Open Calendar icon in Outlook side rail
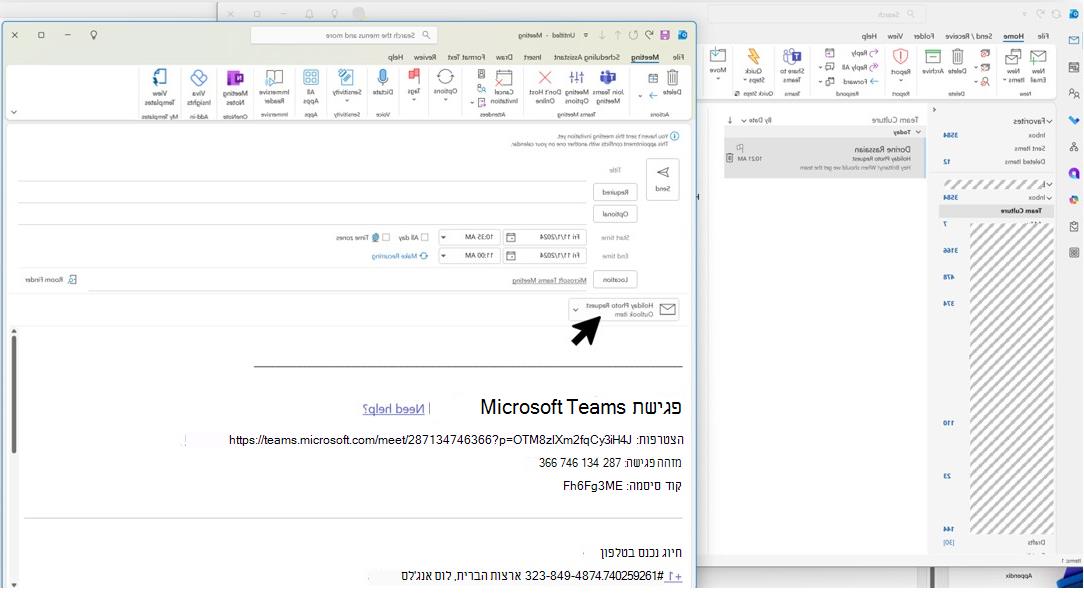 pyautogui.click(x=1074, y=67)
